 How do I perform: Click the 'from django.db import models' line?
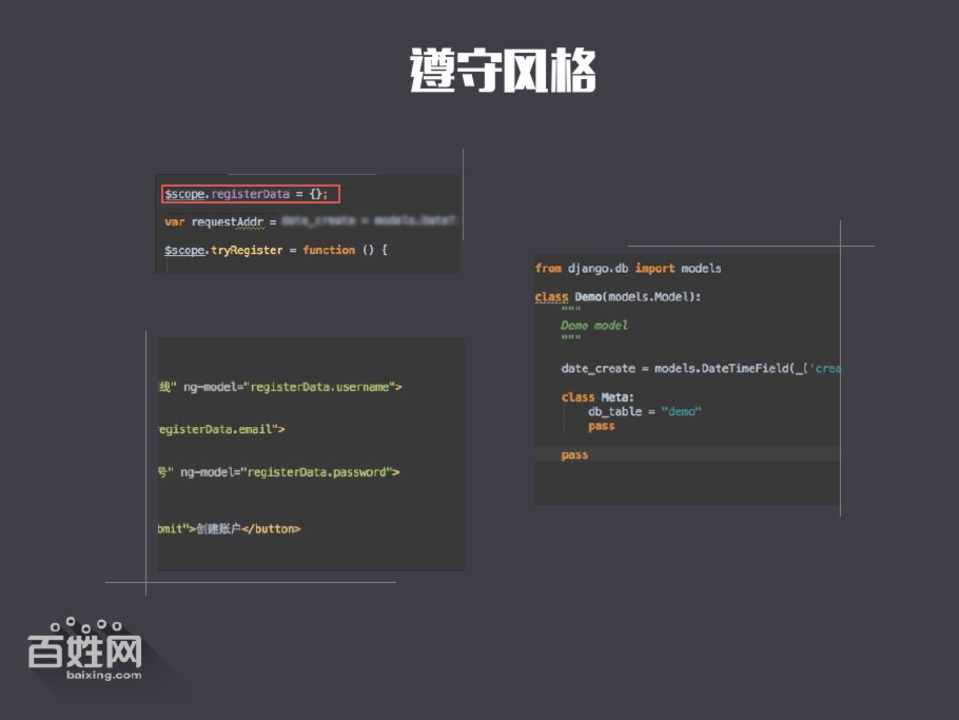[628, 268]
